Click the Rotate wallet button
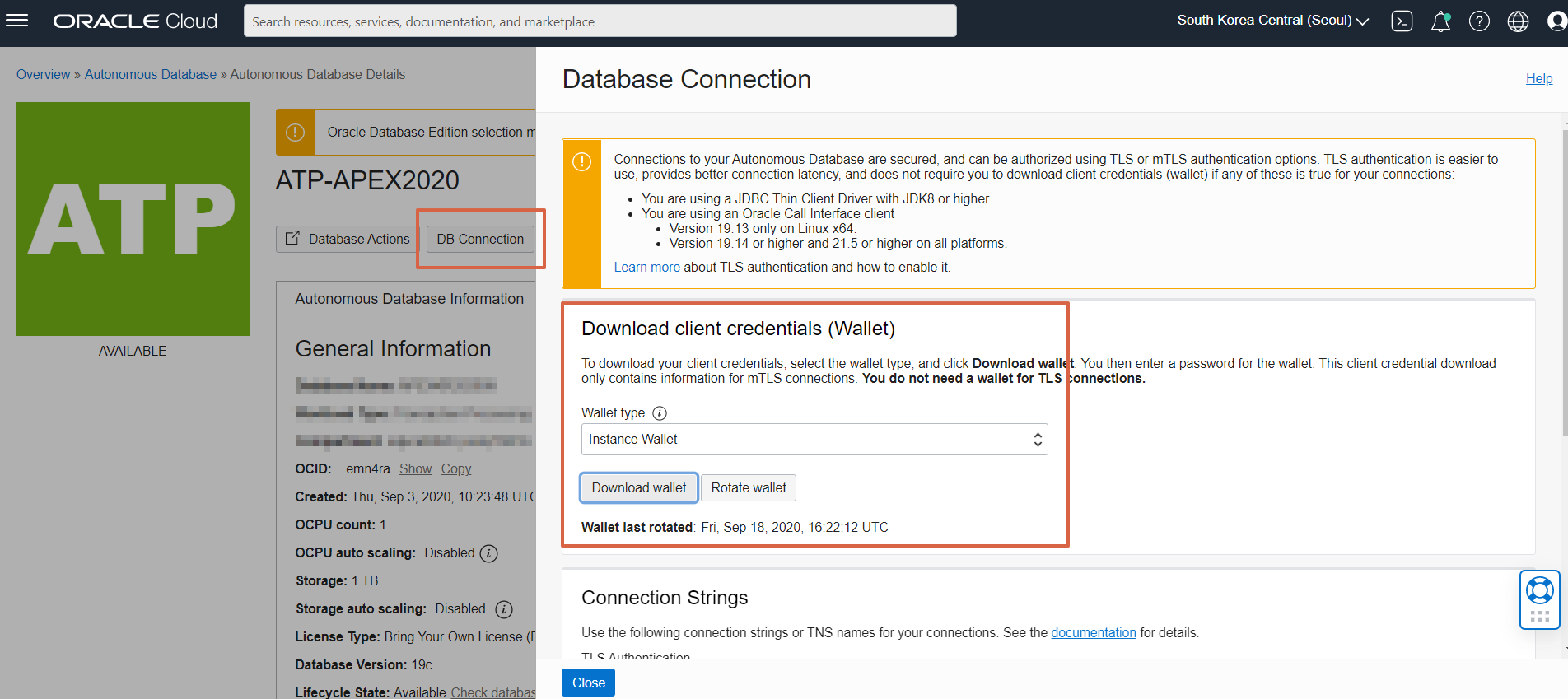Viewport: 1568px width, 699px height. point(749,488)
